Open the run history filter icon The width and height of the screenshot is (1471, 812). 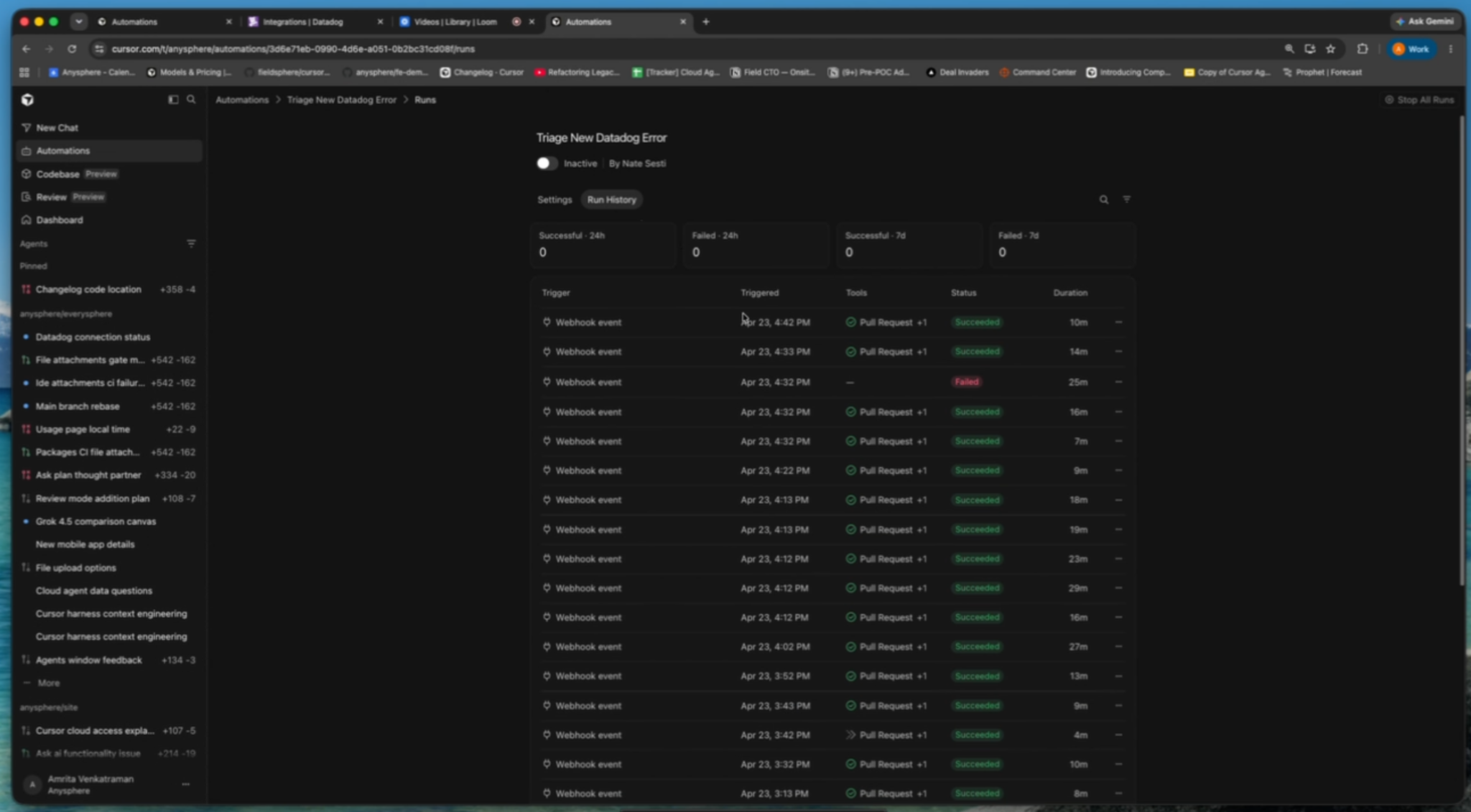(x=1126, y=199)
